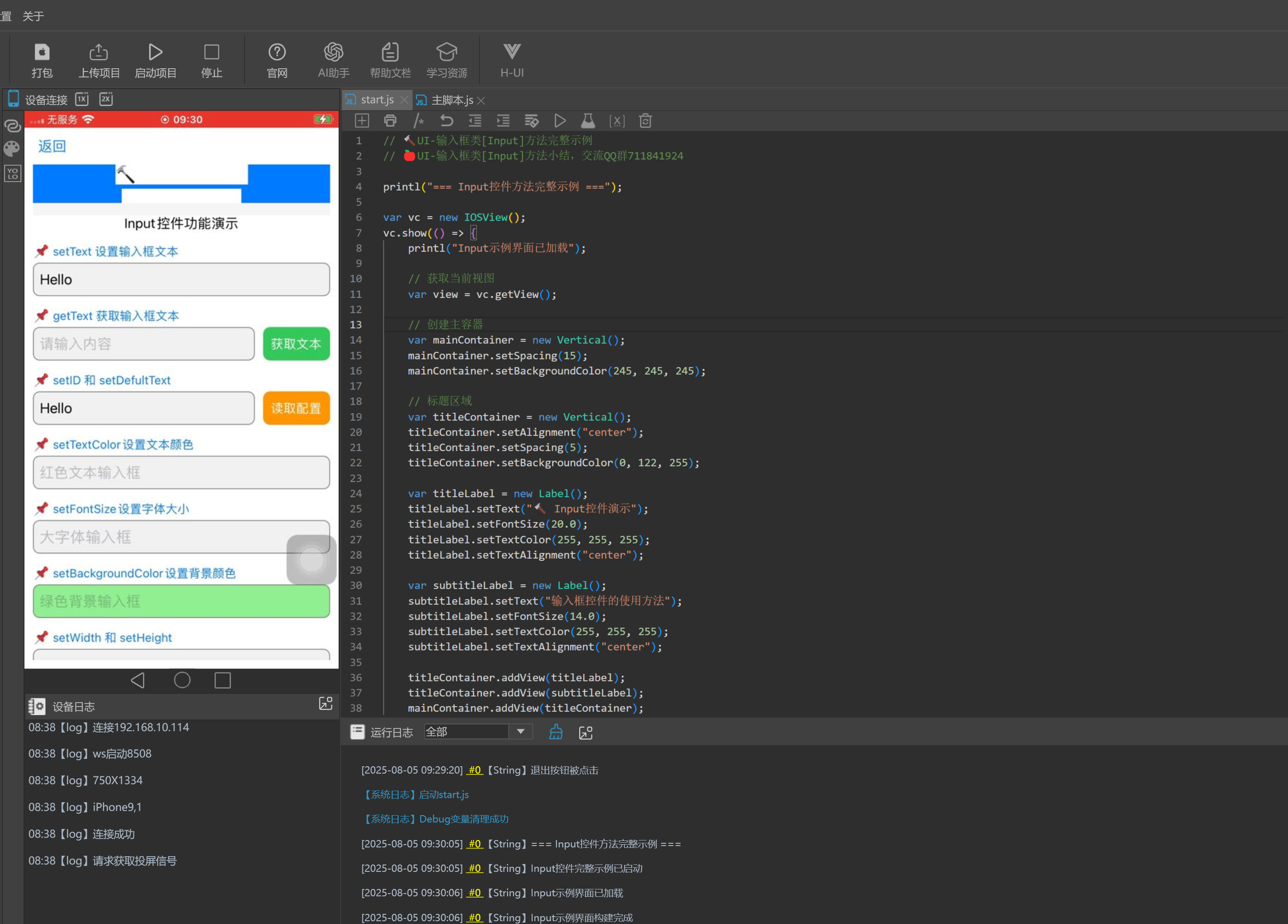Click the 750X1334 device log row
The image size is (1288, 924).
(x=86, y=781)
